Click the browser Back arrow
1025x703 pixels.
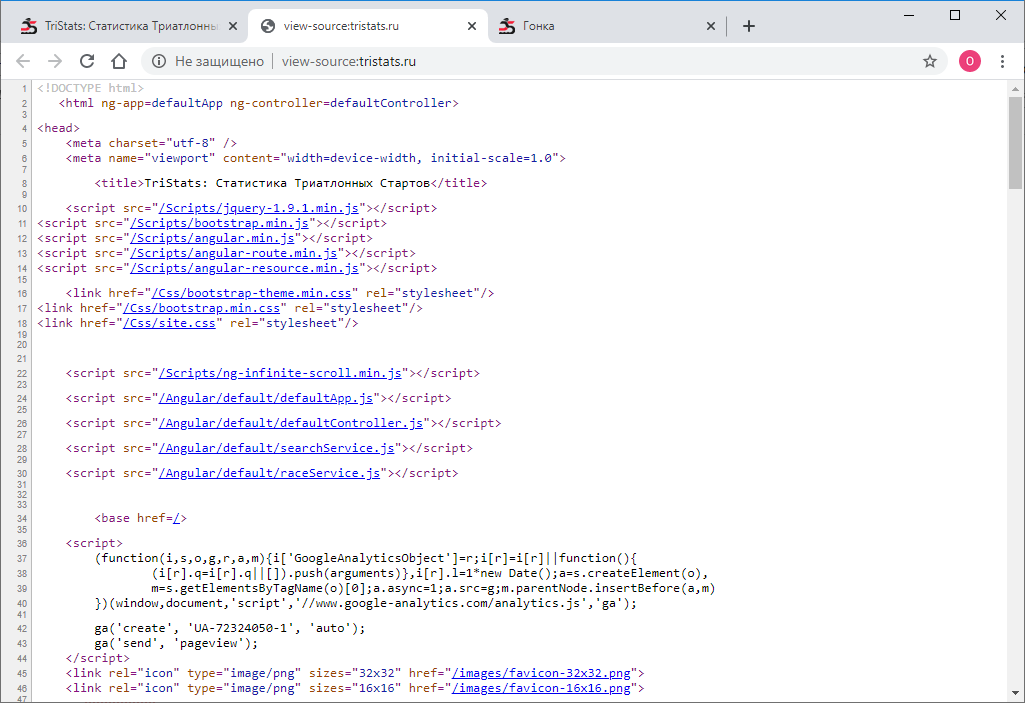(x=23, y=61)
